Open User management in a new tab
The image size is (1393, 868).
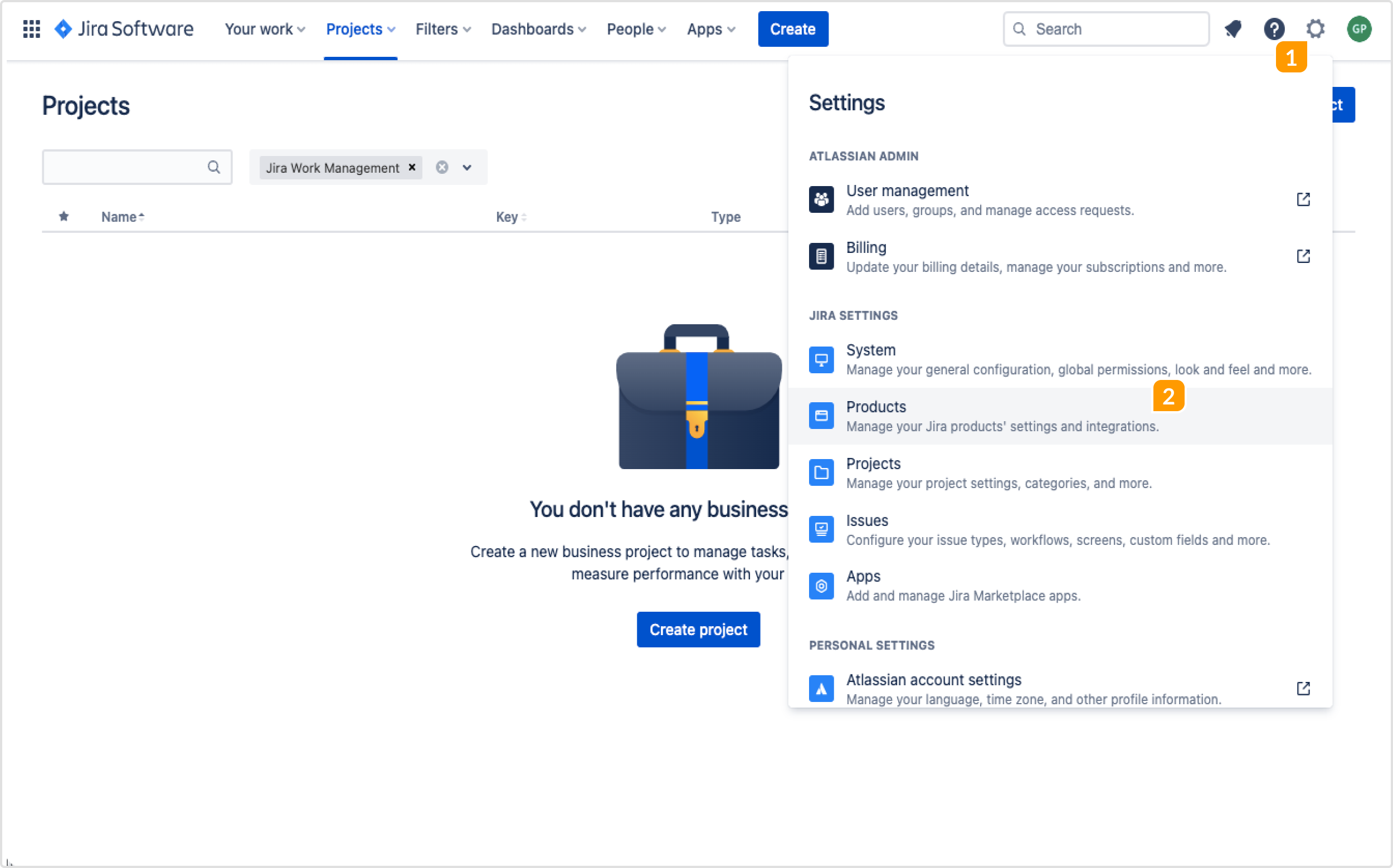(1303, 199)
